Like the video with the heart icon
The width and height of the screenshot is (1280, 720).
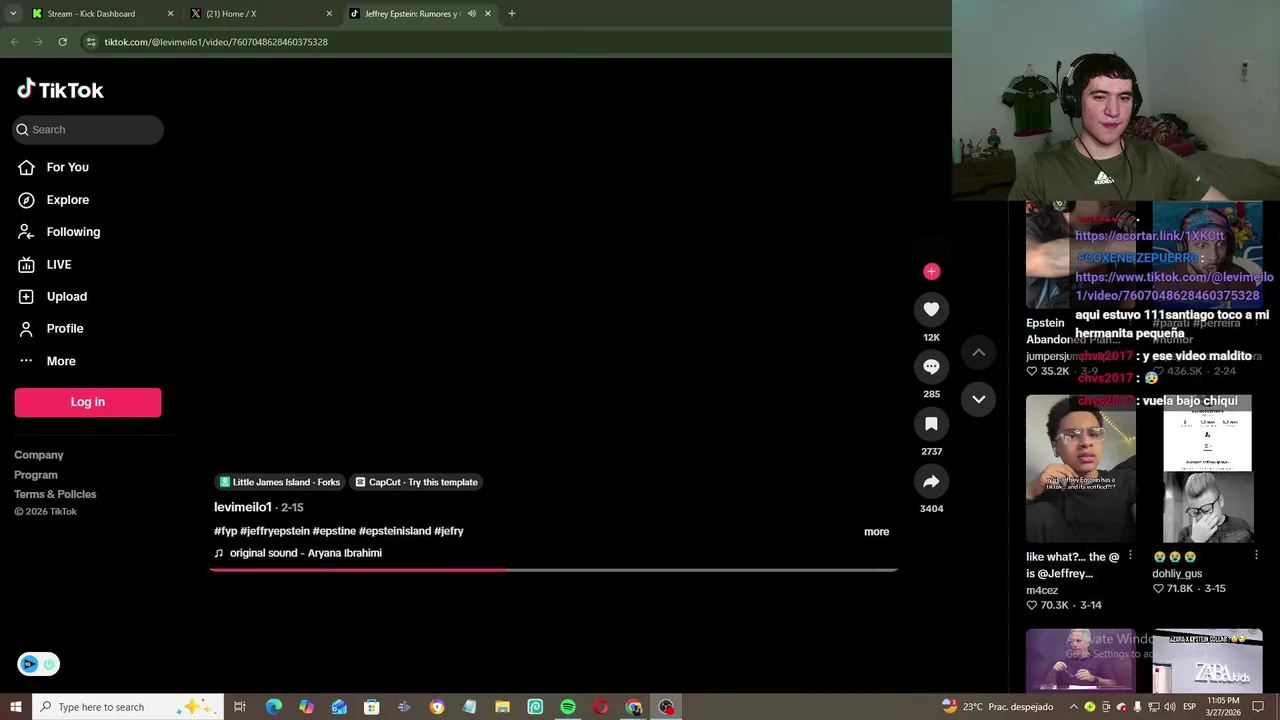[931, 310]
